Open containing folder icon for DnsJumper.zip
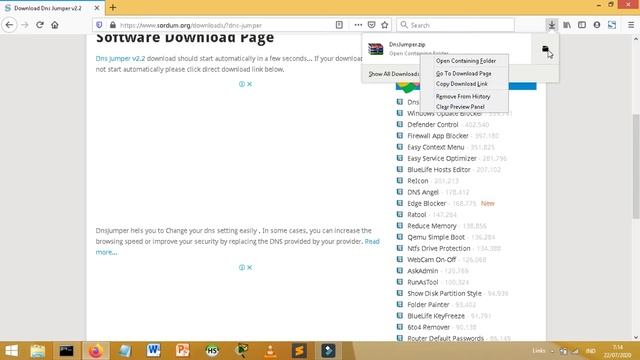640x360 pixels. pos(545,49)
